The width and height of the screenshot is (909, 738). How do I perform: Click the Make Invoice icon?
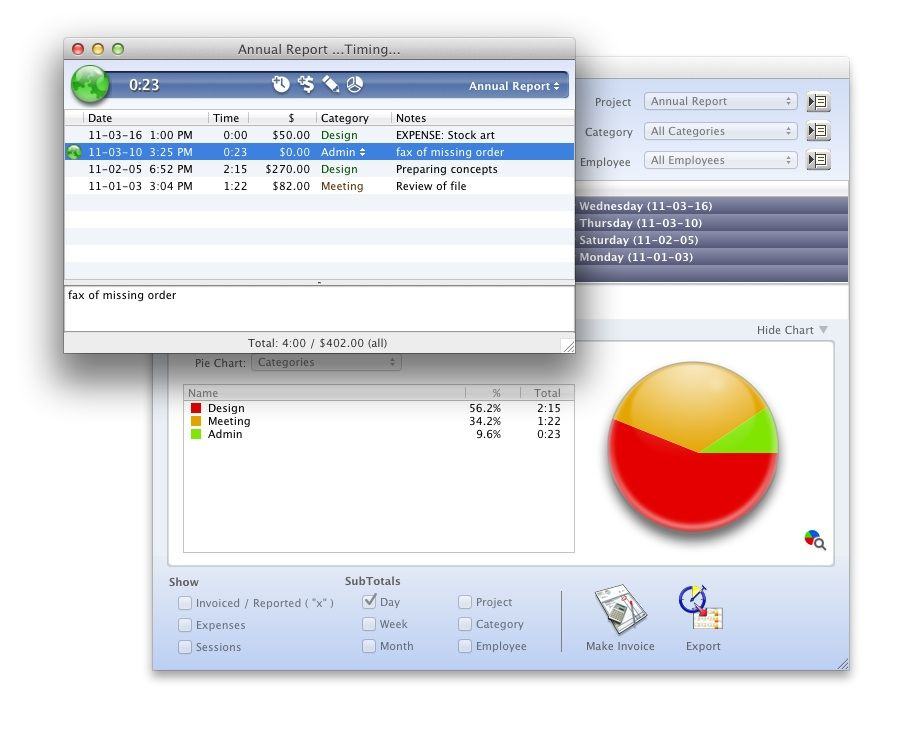(620, 610)
